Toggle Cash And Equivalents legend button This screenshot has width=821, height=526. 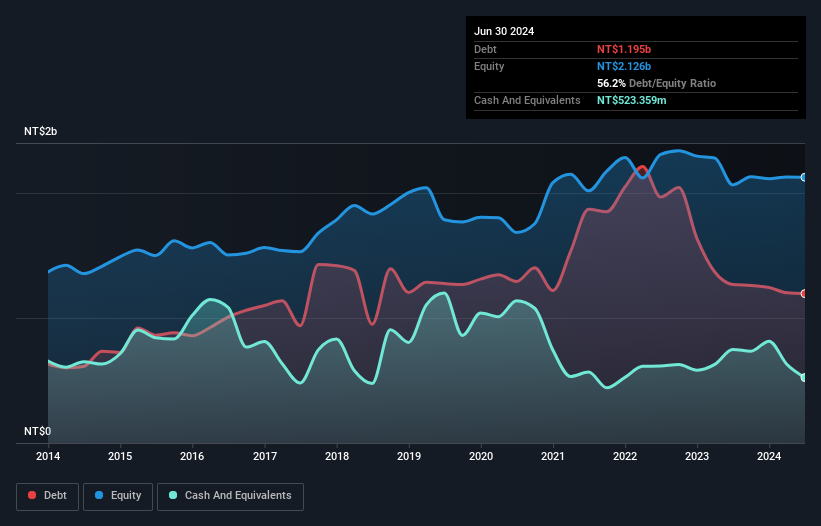pos(230,496)
